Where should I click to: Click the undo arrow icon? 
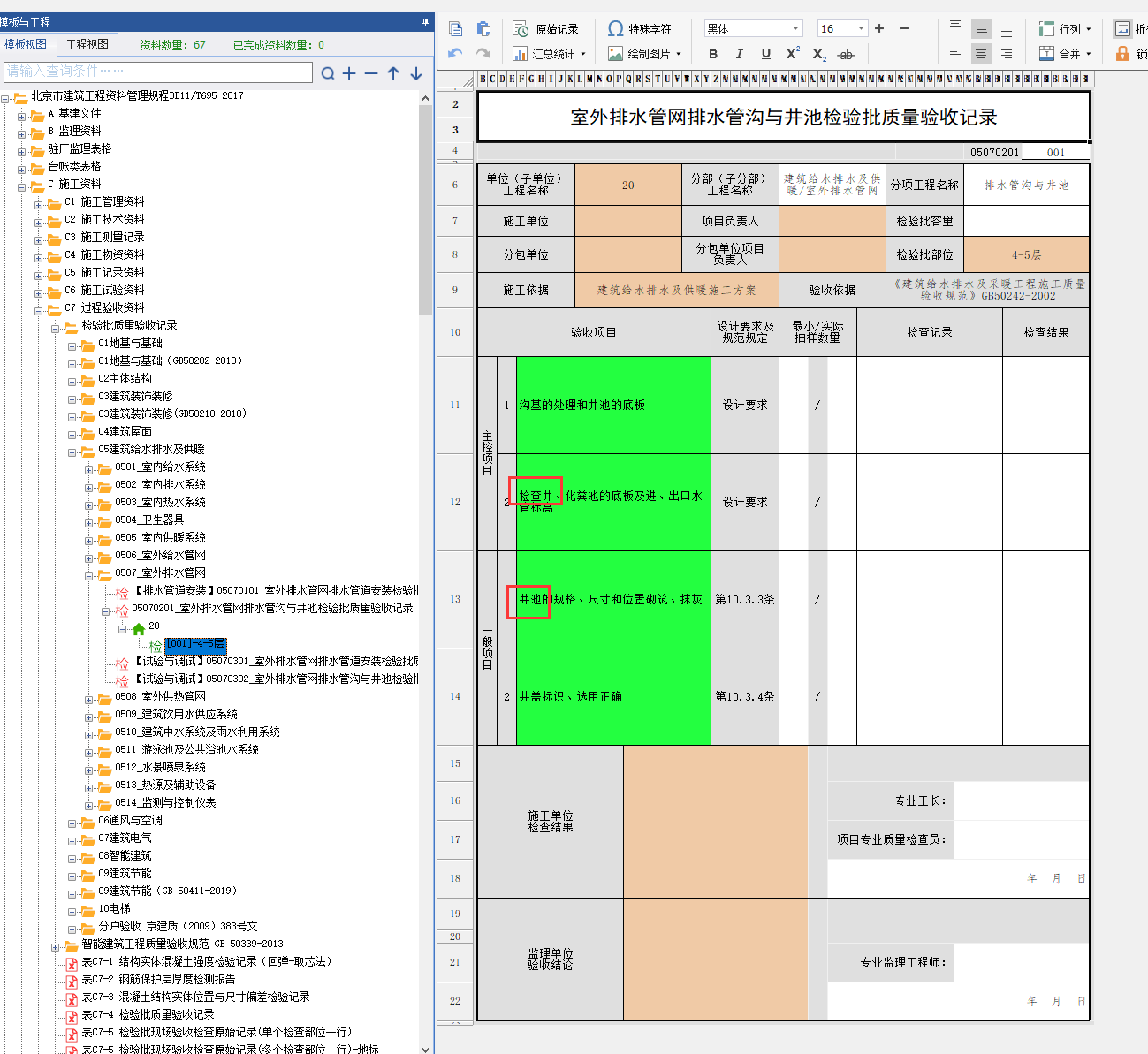click(x=455, y=54)
